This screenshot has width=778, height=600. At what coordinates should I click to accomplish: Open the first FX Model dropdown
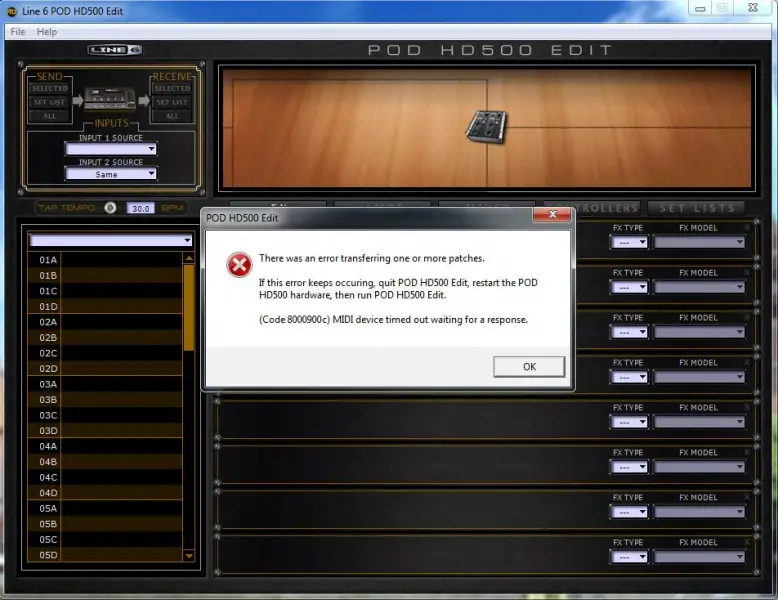(699, 243)
